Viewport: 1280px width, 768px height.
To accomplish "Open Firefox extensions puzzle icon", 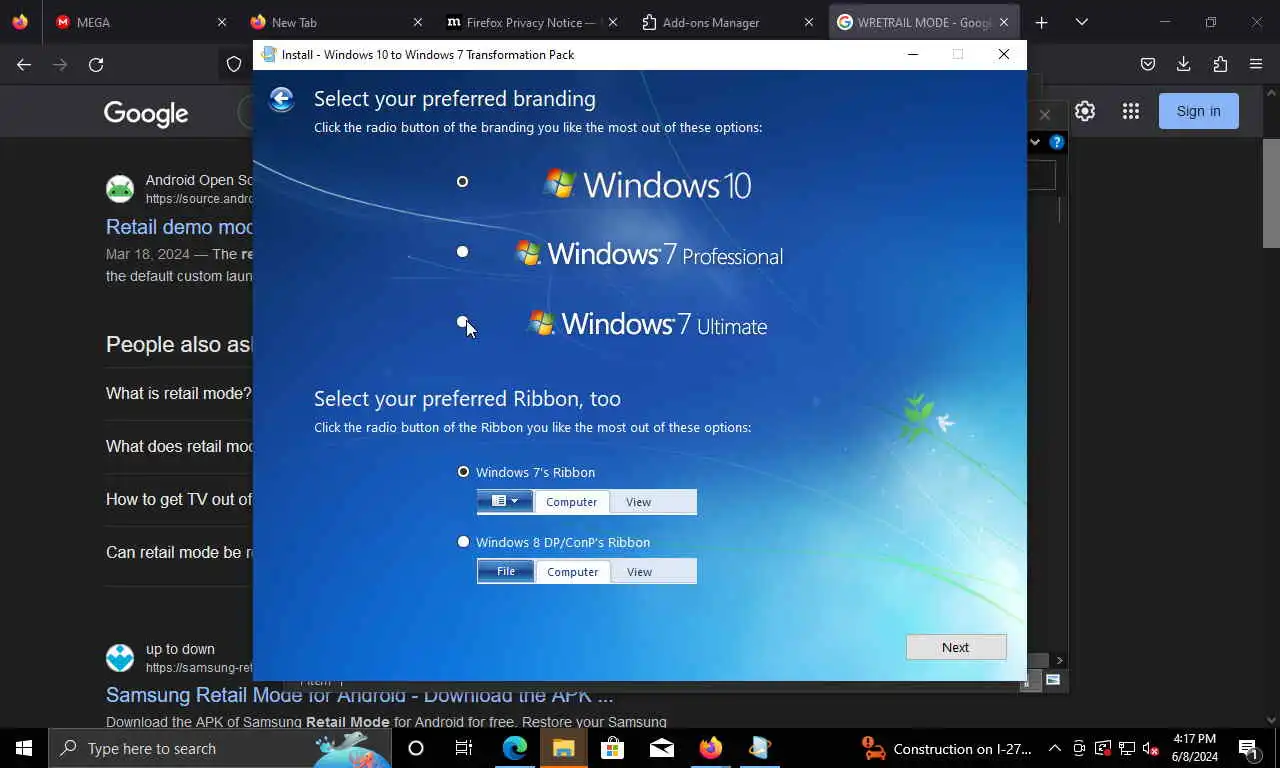I will coord(1220,64).
